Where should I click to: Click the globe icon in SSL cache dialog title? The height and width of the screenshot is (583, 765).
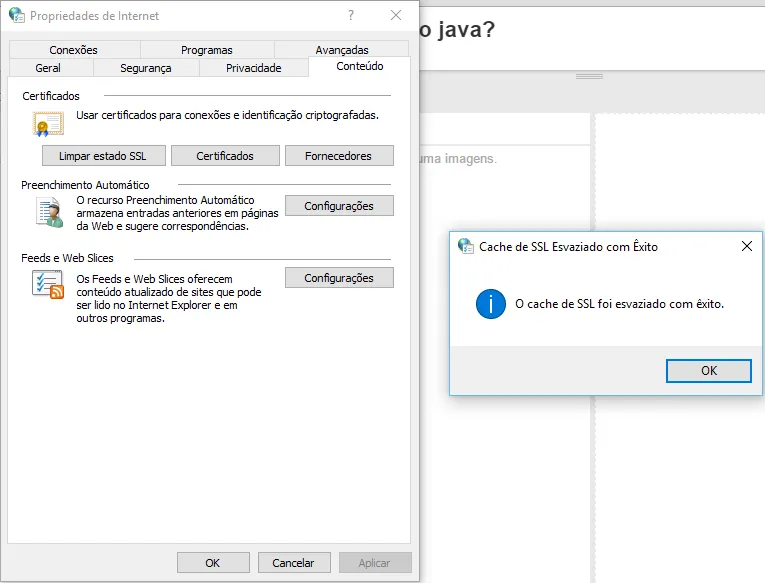click(465, 246)
